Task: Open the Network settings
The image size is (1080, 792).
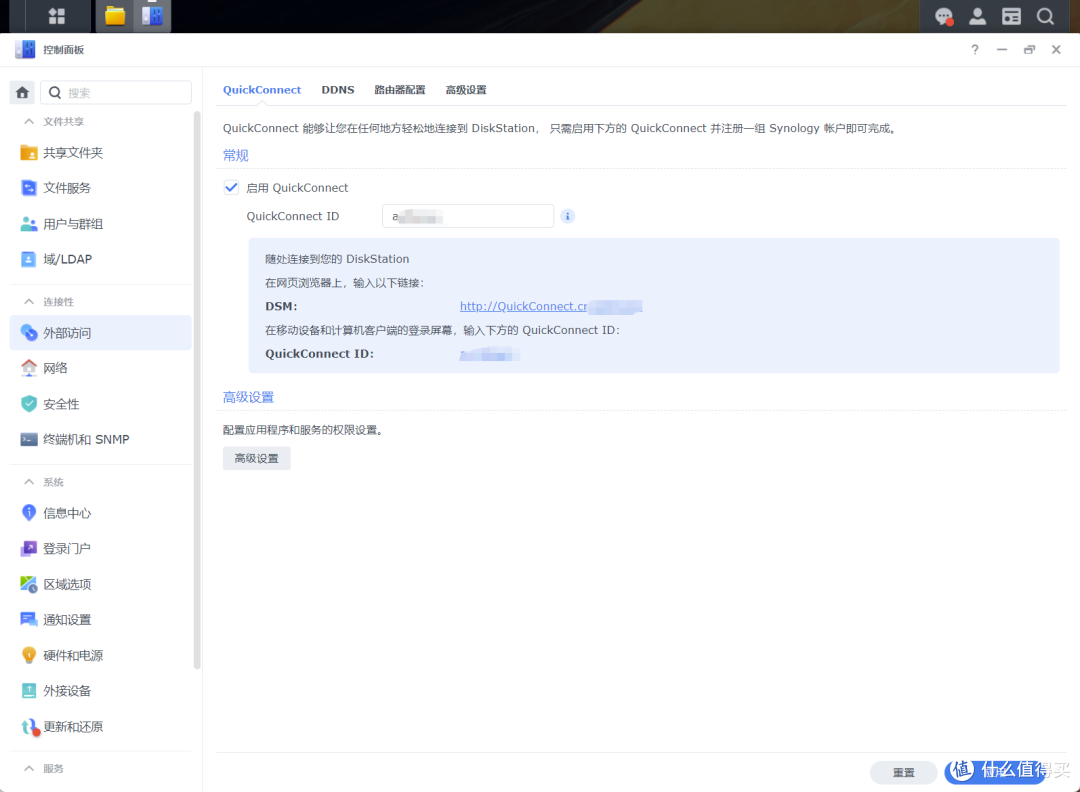Action: point(101,368)
